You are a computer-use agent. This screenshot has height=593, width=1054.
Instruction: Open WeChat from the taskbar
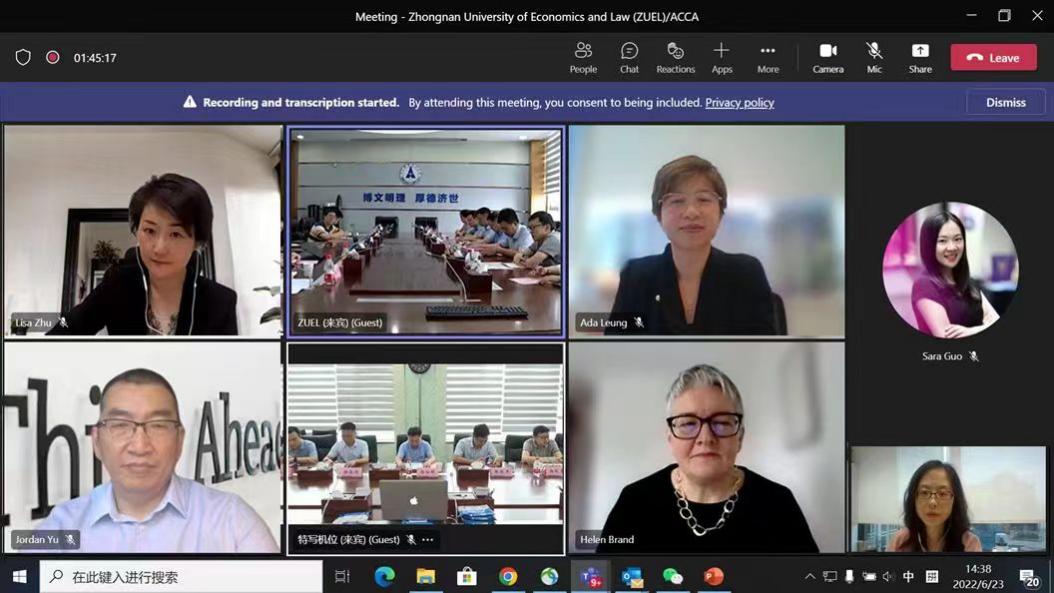[x=673, y=577]
